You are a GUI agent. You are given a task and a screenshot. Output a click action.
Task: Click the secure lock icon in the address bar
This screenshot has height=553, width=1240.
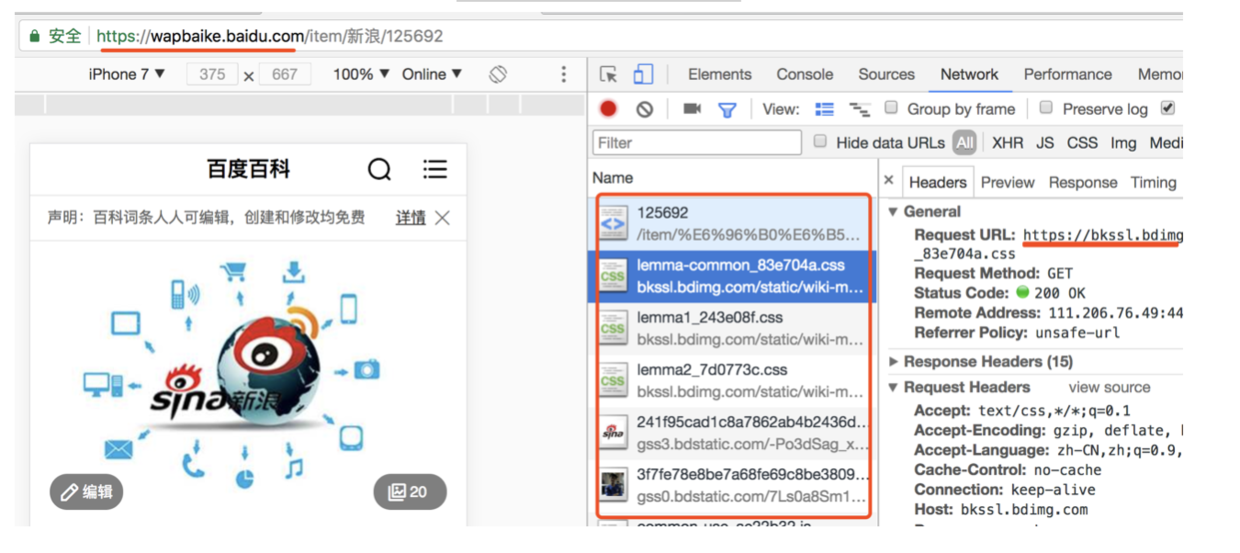(34, 36)
